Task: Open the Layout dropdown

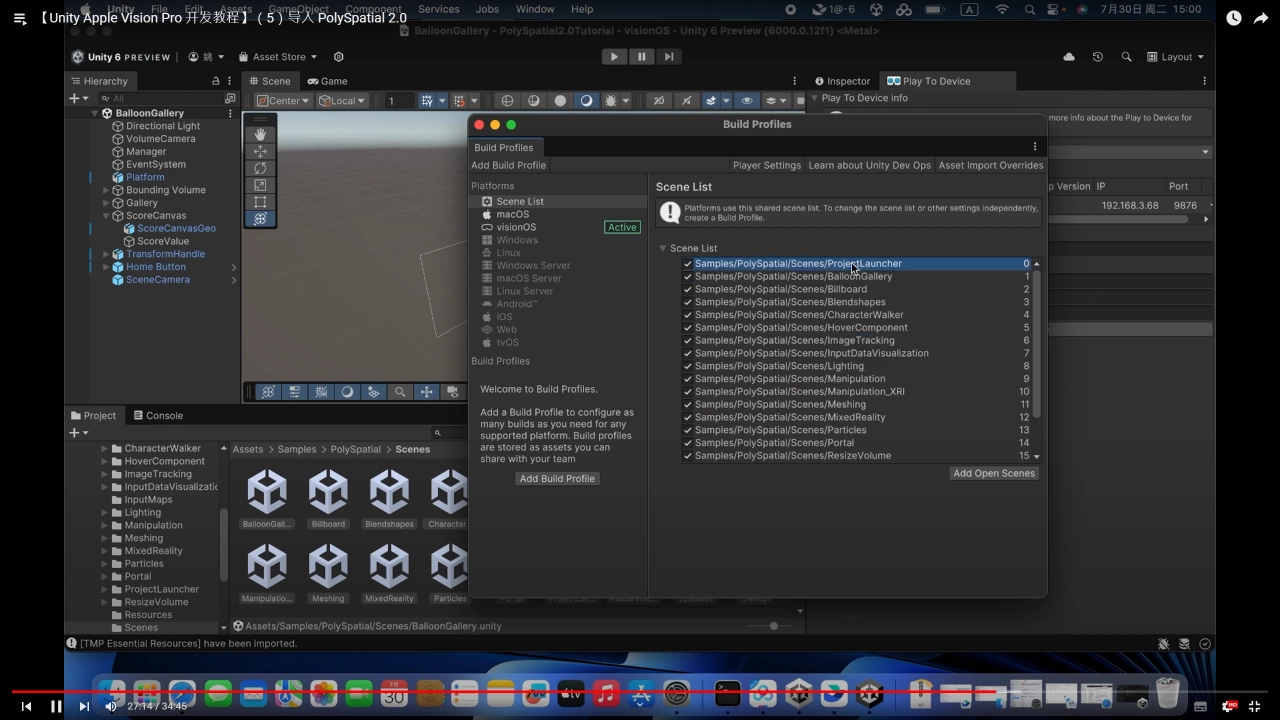Action: pyautogui.click(x=1175, y=57)
